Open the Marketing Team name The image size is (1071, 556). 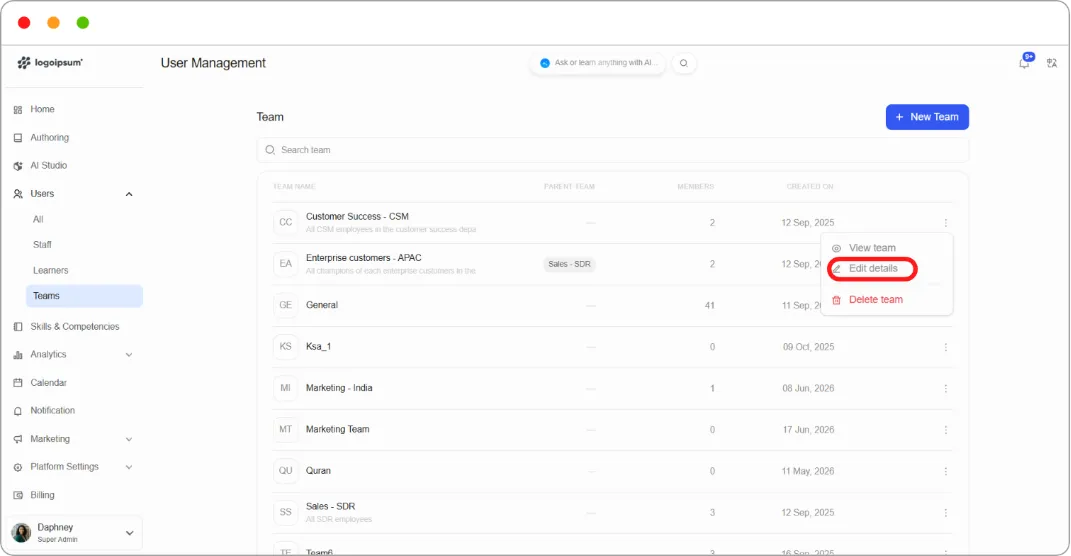pyautogui.click(x=337, y=430)
